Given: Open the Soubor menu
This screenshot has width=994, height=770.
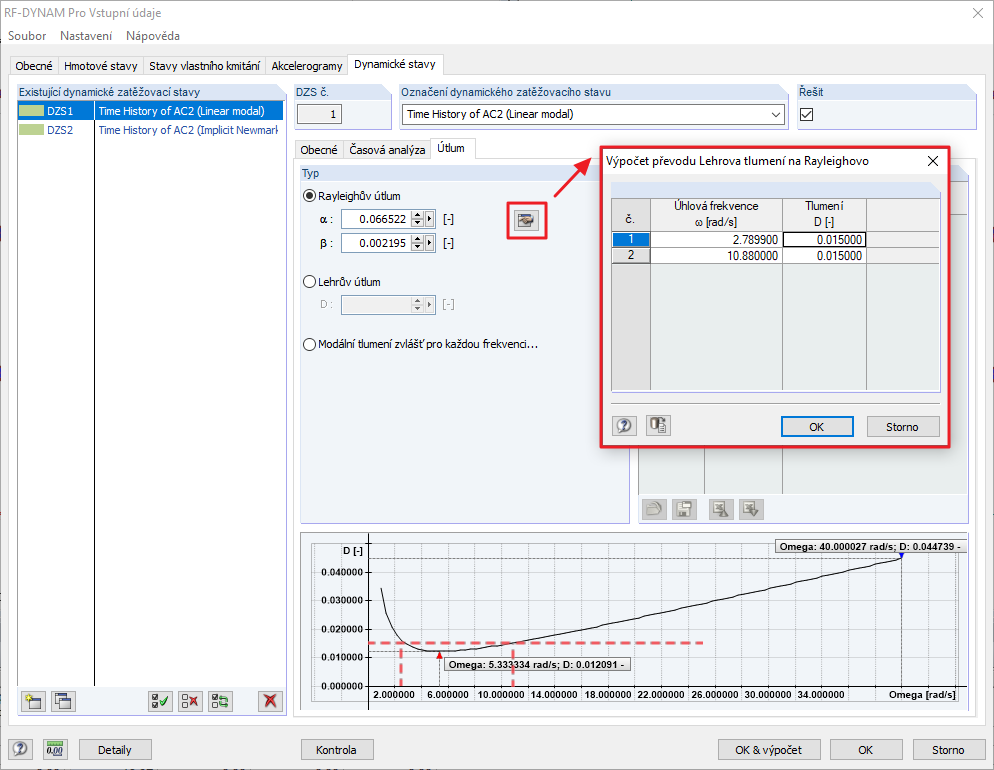Looking at the screenshot, I should pos(27,36).
